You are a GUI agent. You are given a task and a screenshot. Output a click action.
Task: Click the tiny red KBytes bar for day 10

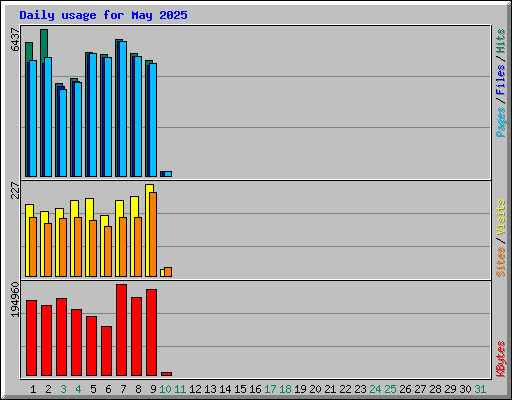(x=166, y=374)
